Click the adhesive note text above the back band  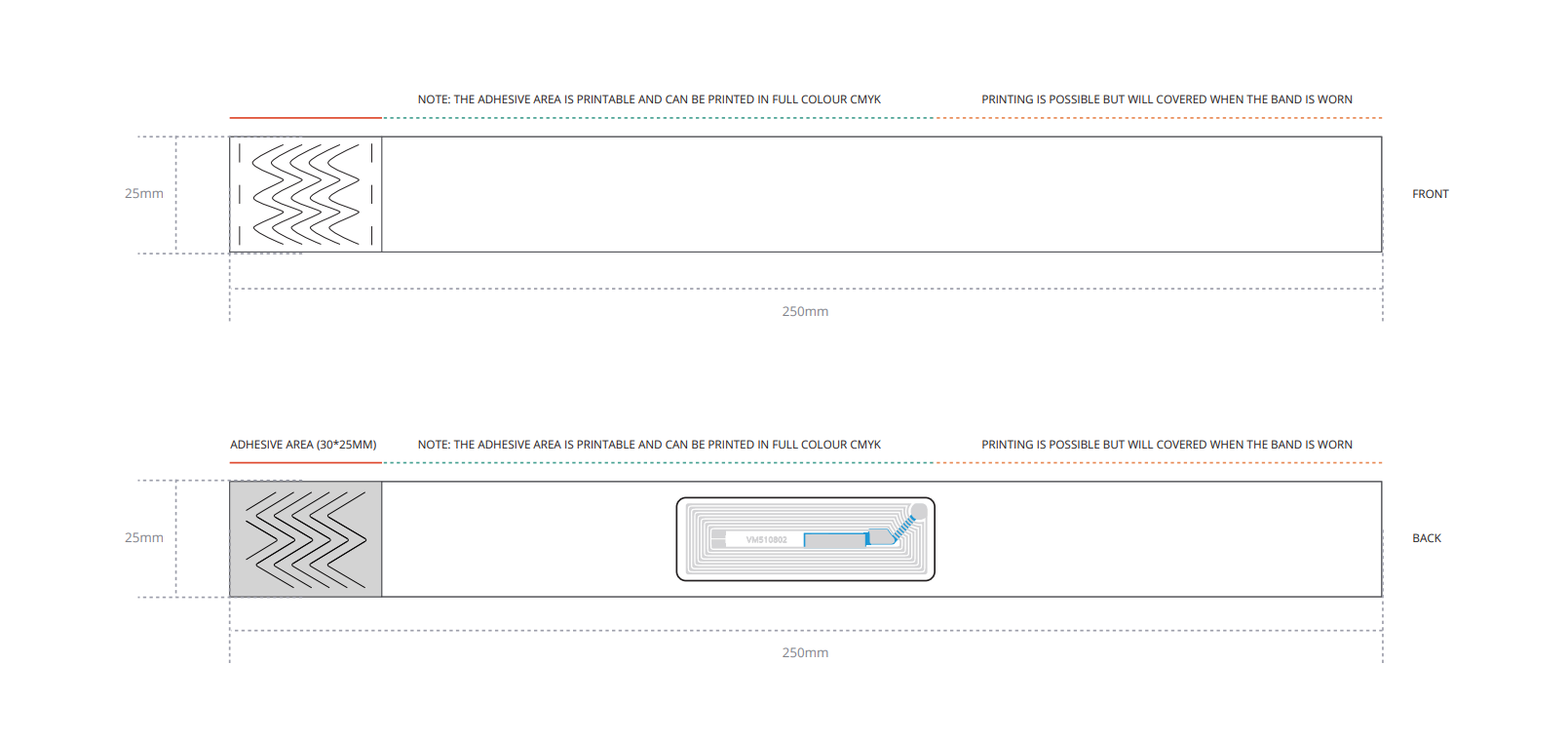pos(649,445)
